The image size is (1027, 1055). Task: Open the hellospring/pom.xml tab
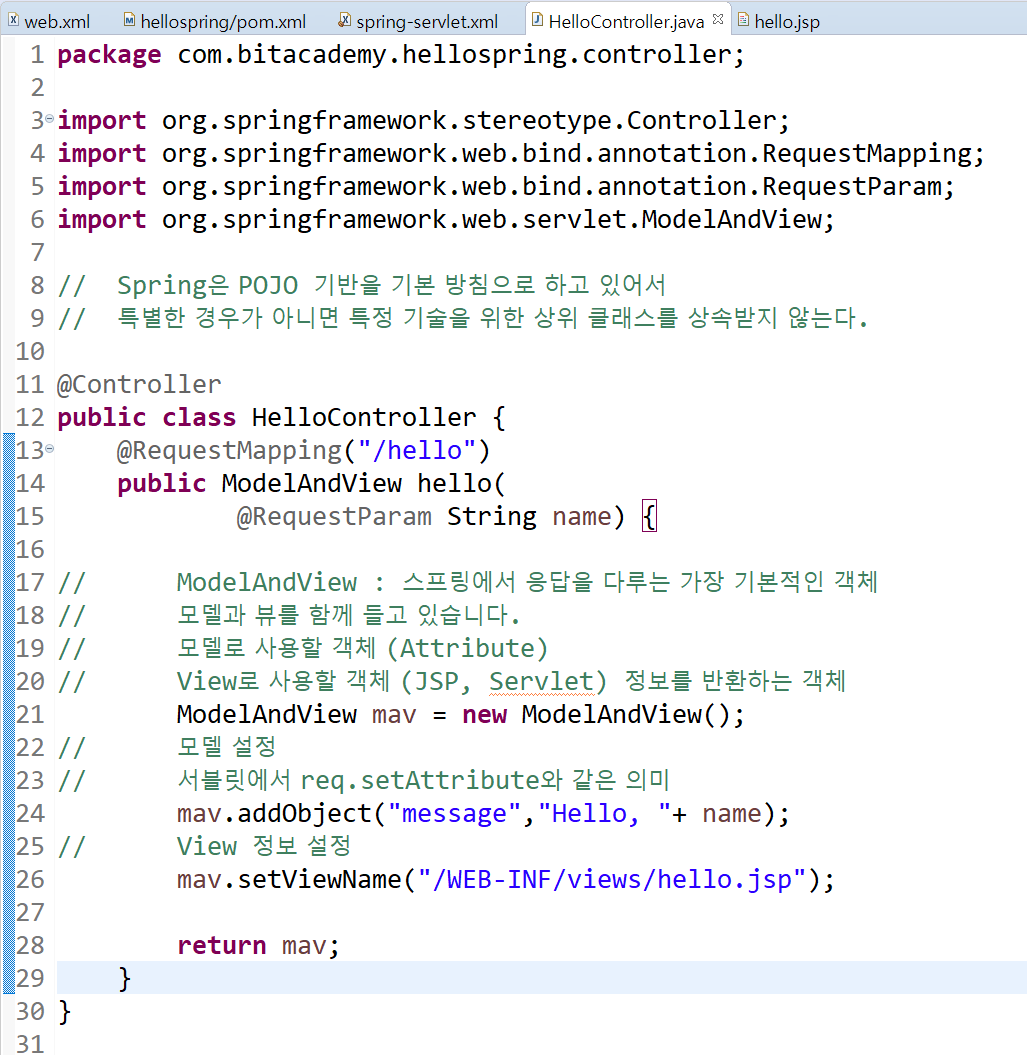pyautogui.click(x=215, y=21)
